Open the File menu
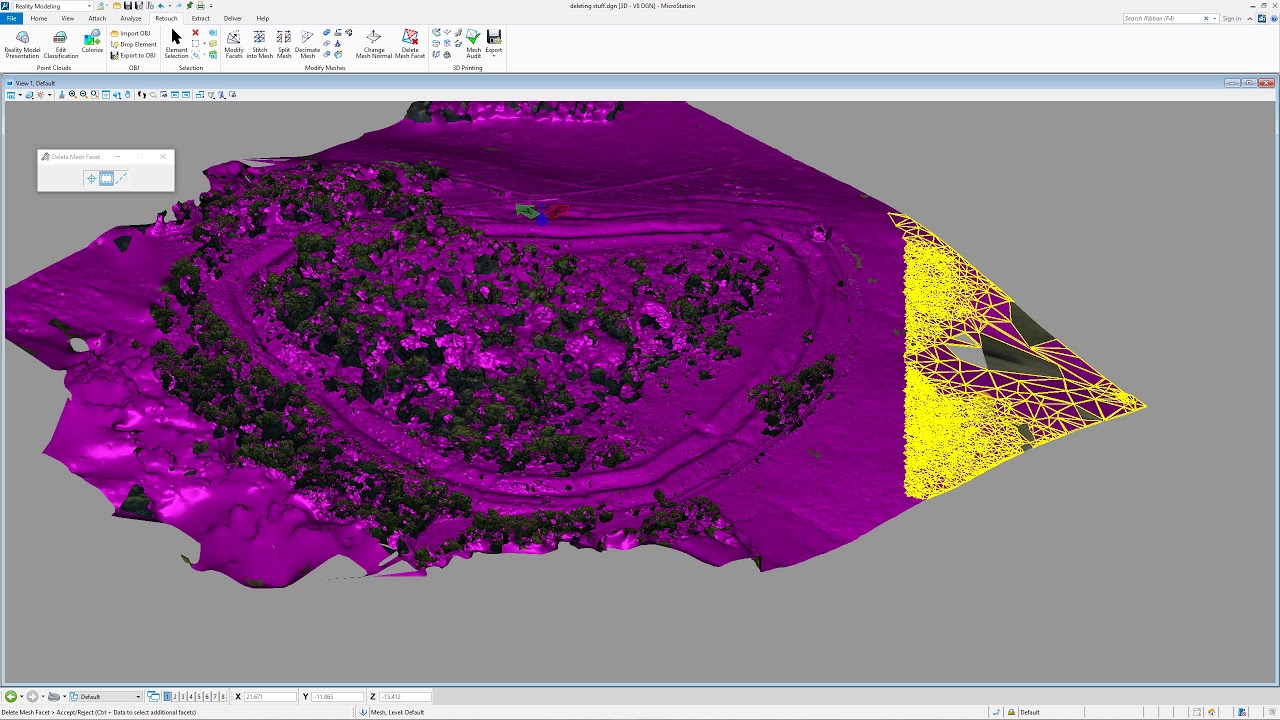 click(x=11, y=18)
